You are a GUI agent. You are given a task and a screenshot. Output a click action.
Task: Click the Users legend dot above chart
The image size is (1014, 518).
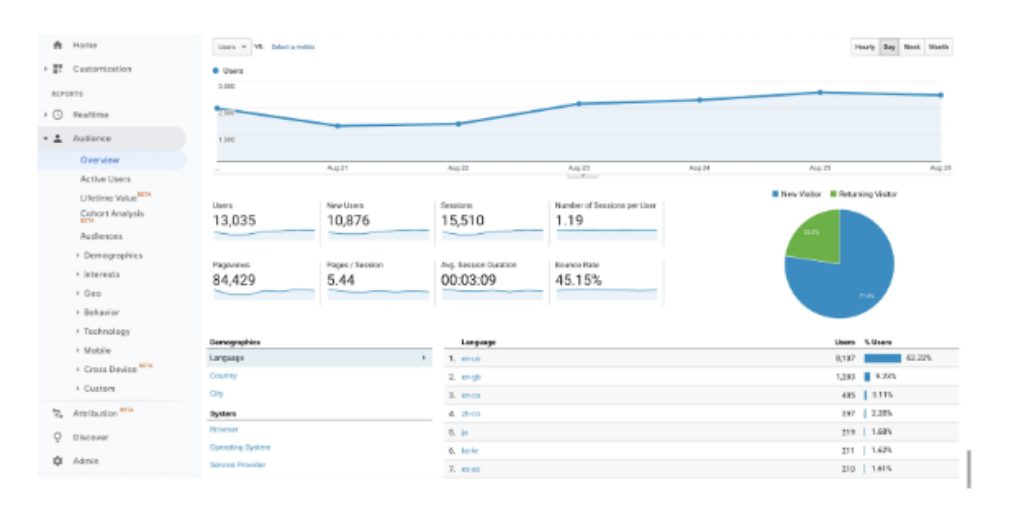(216, 70)
